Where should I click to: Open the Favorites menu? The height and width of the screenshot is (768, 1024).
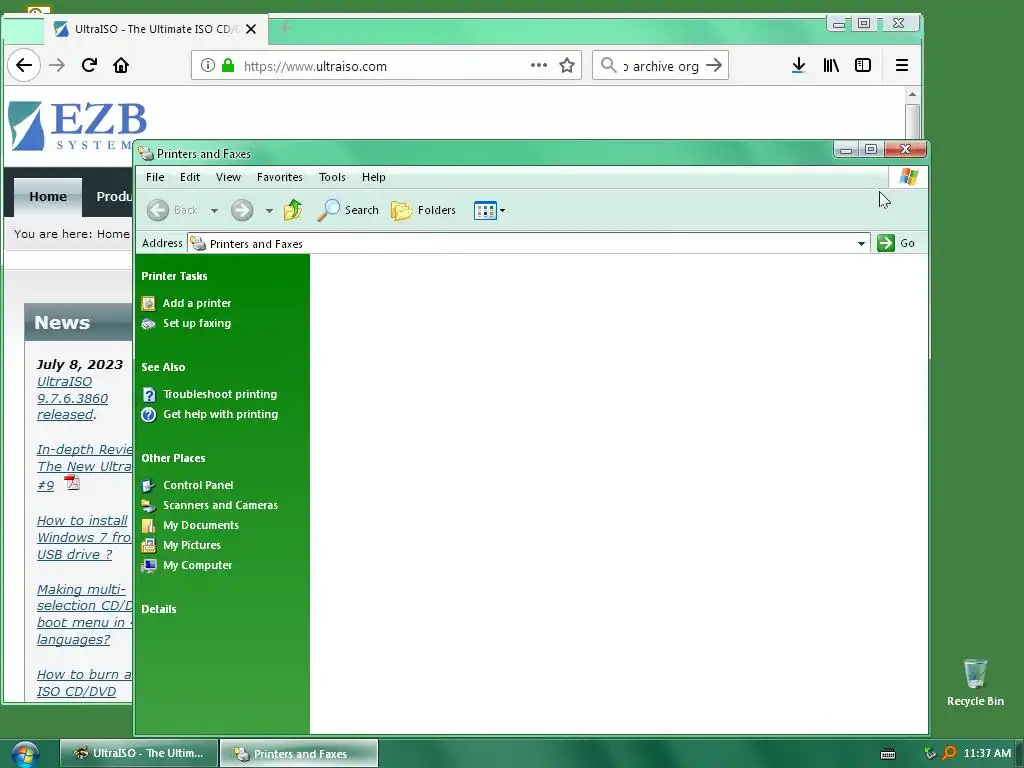coord(280,177)
